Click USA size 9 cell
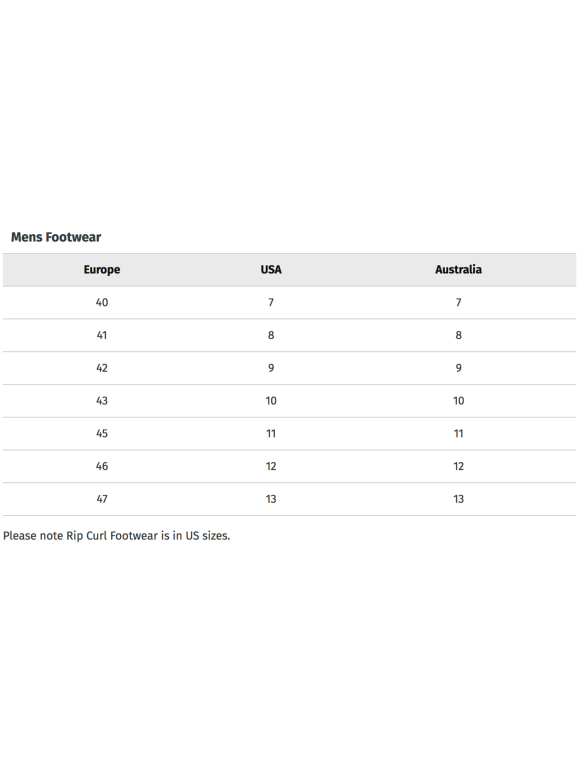580x773 pixels. pyautogui.click(x=271, y=368)
